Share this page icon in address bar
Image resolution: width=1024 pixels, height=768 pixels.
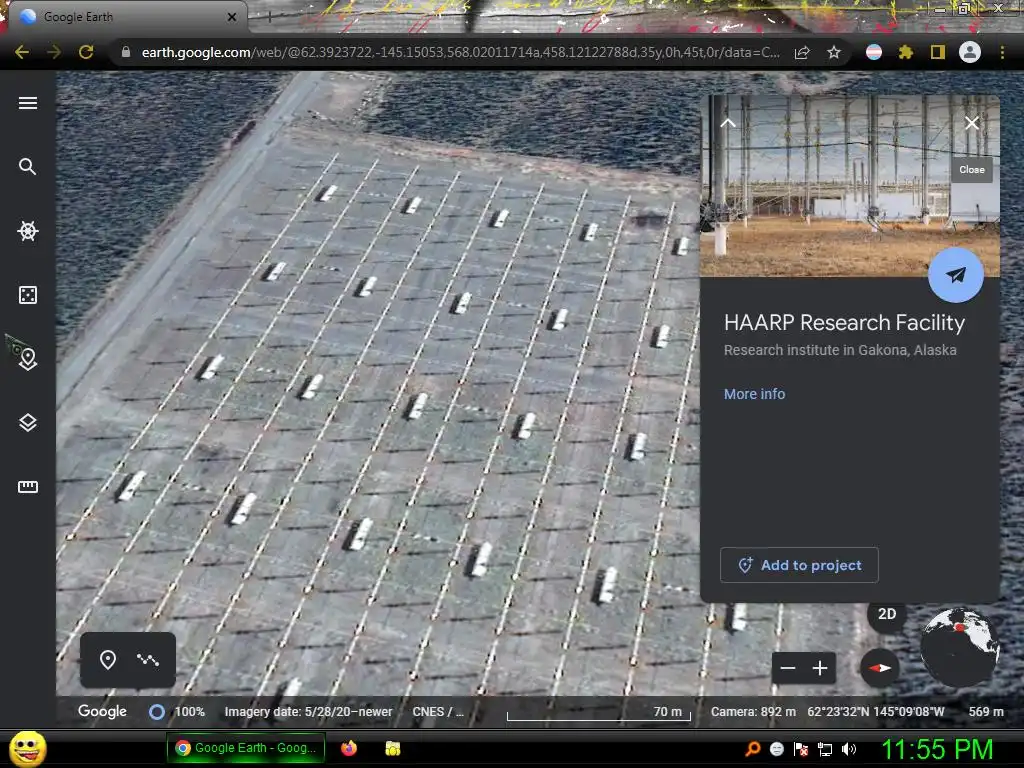coord(803,52)
